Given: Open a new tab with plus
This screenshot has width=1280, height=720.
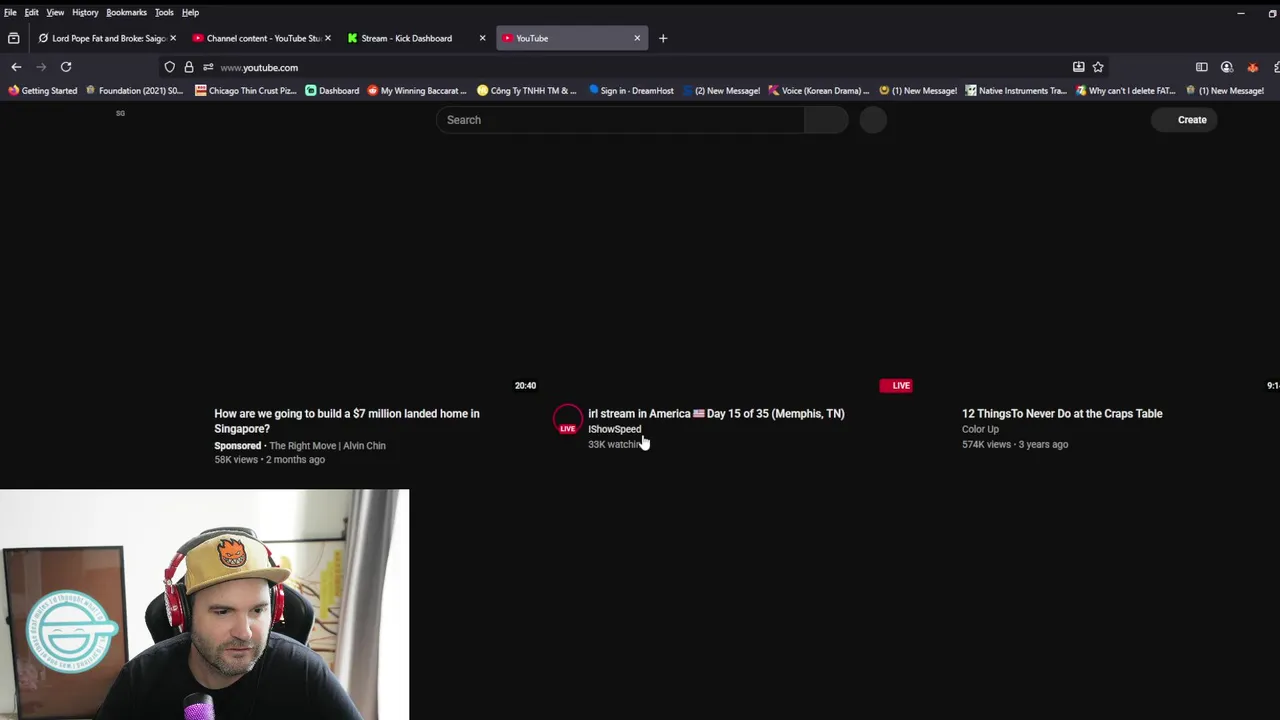Looking at the screenshot, I should pos(663,38).
